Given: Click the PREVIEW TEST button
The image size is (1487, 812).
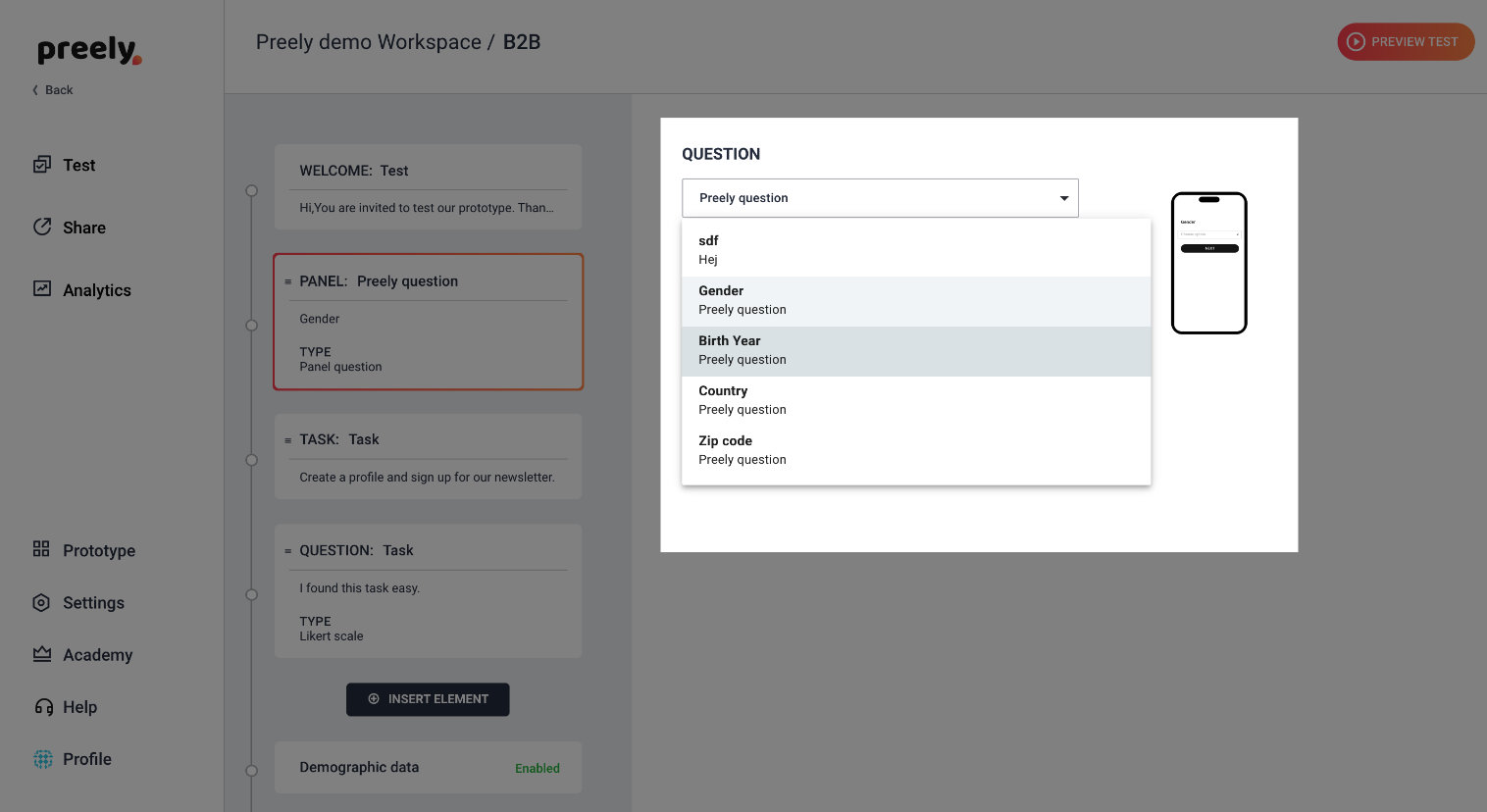Looking at the screenshot, I should pos(1406,41).
